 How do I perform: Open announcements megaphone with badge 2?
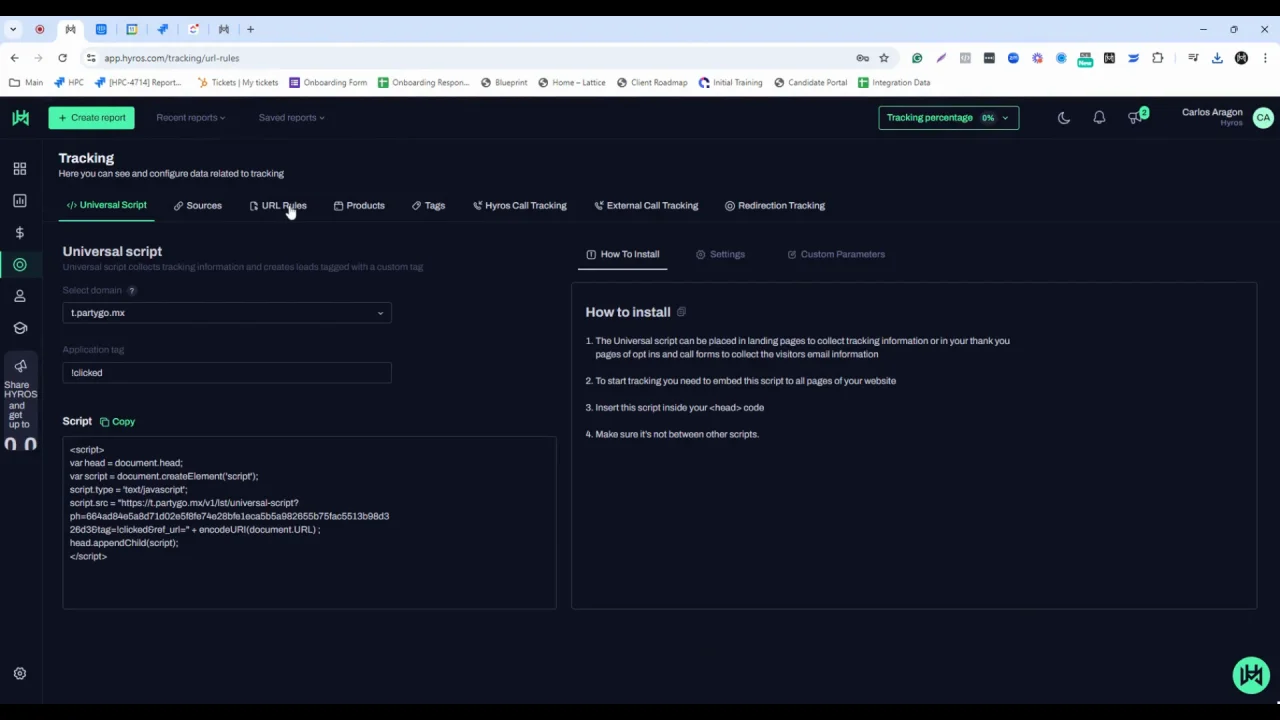(x=1136, y=117)
